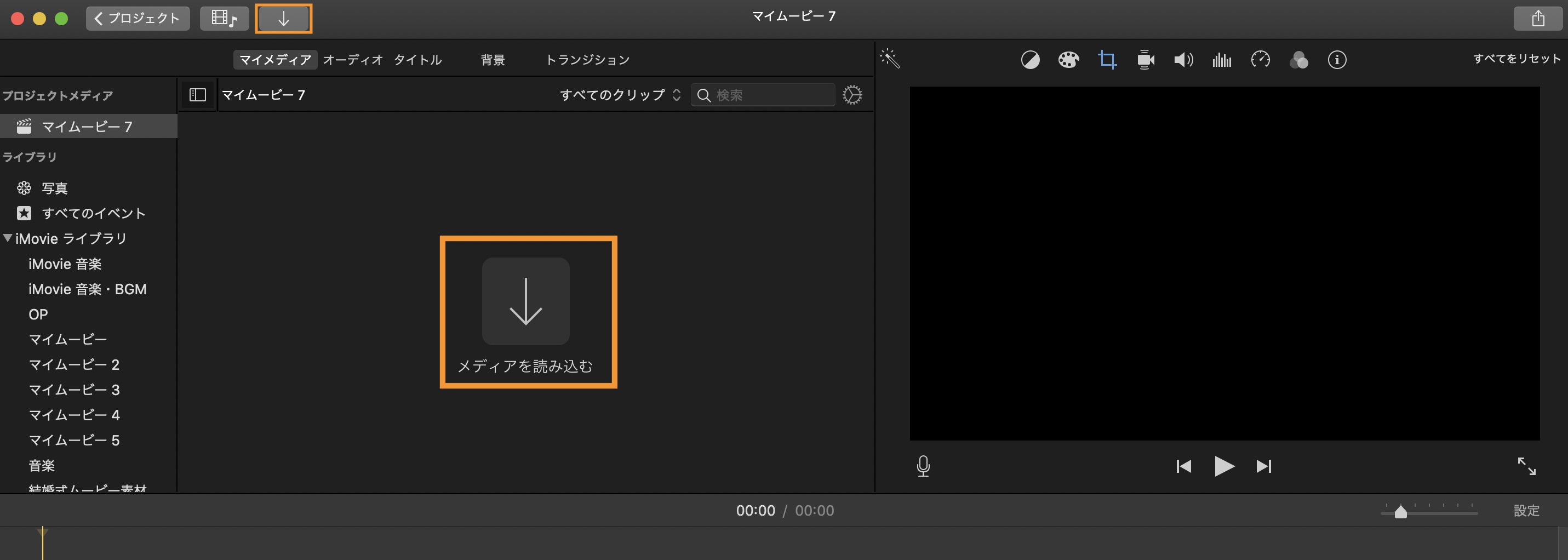Click the import media arrow toolbar button

(284, 18)
